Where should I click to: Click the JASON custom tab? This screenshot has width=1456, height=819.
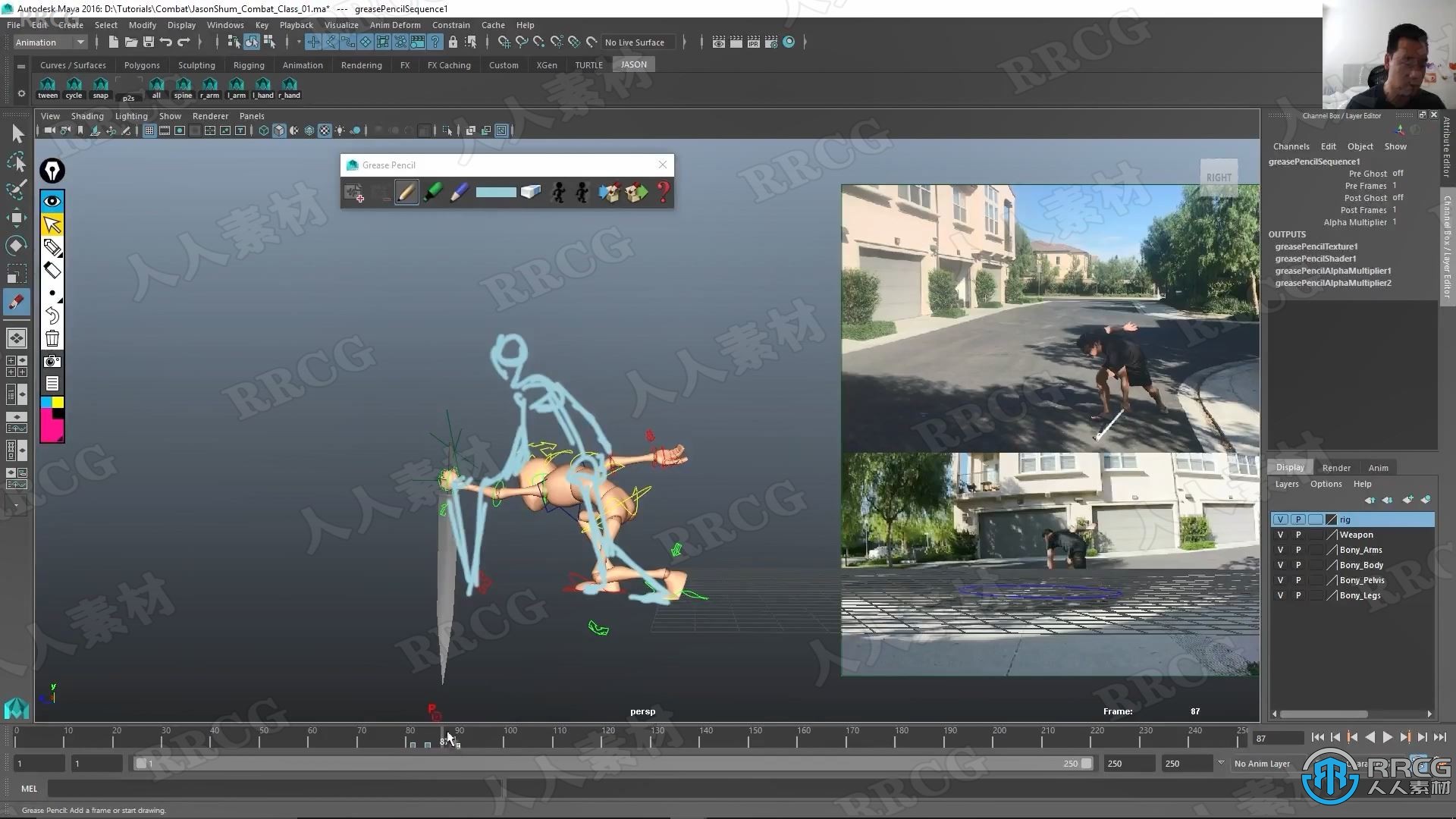(x=634, y=64)
